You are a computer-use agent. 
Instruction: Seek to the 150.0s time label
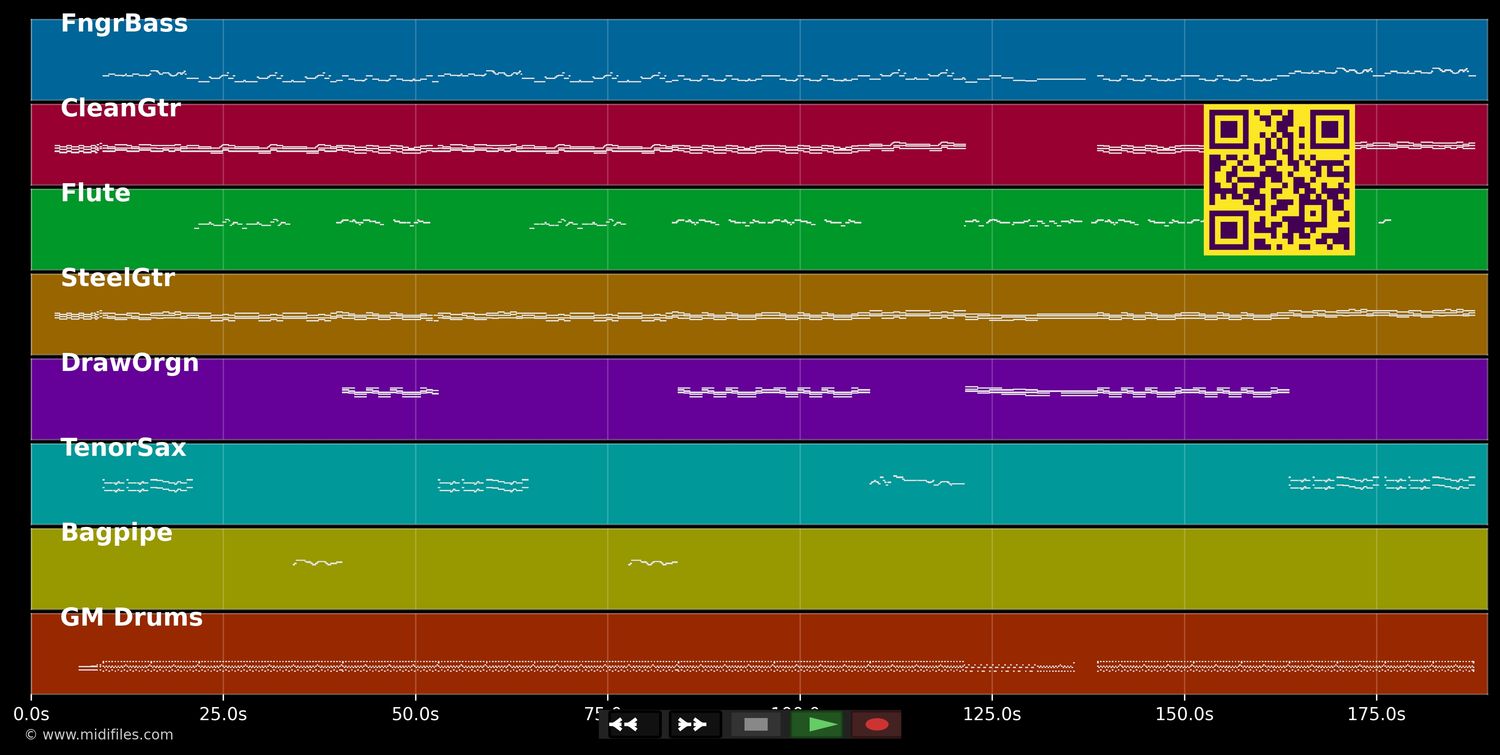tap(1184, 714)
